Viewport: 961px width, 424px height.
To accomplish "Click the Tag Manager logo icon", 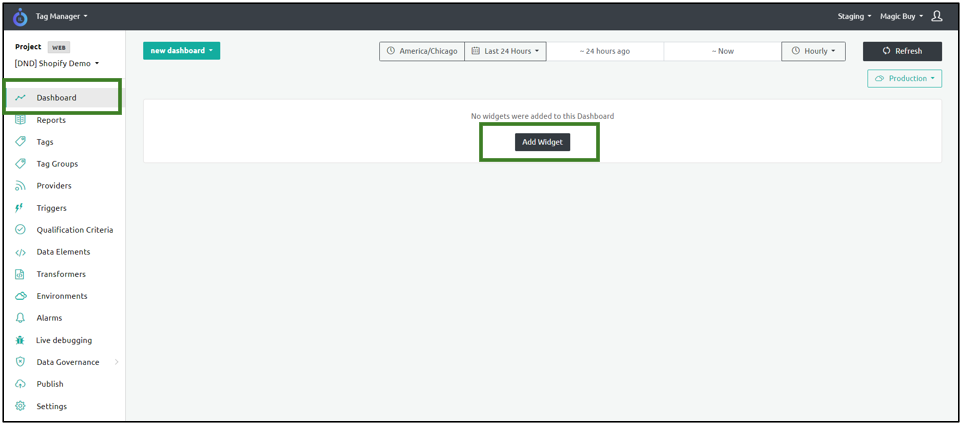I will tap(20, 17).
